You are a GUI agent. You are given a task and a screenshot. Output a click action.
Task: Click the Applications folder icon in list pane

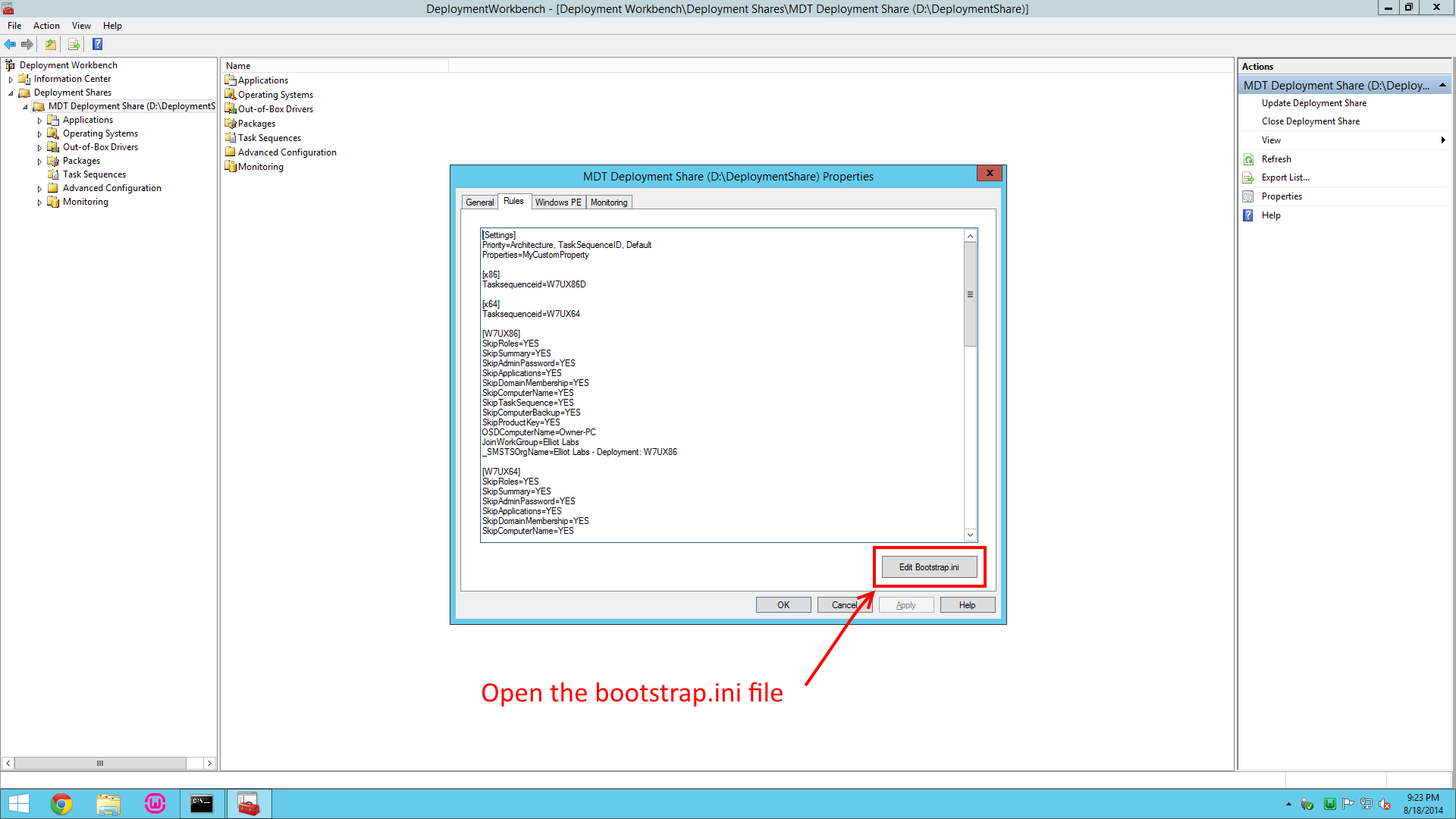point(231,80)
